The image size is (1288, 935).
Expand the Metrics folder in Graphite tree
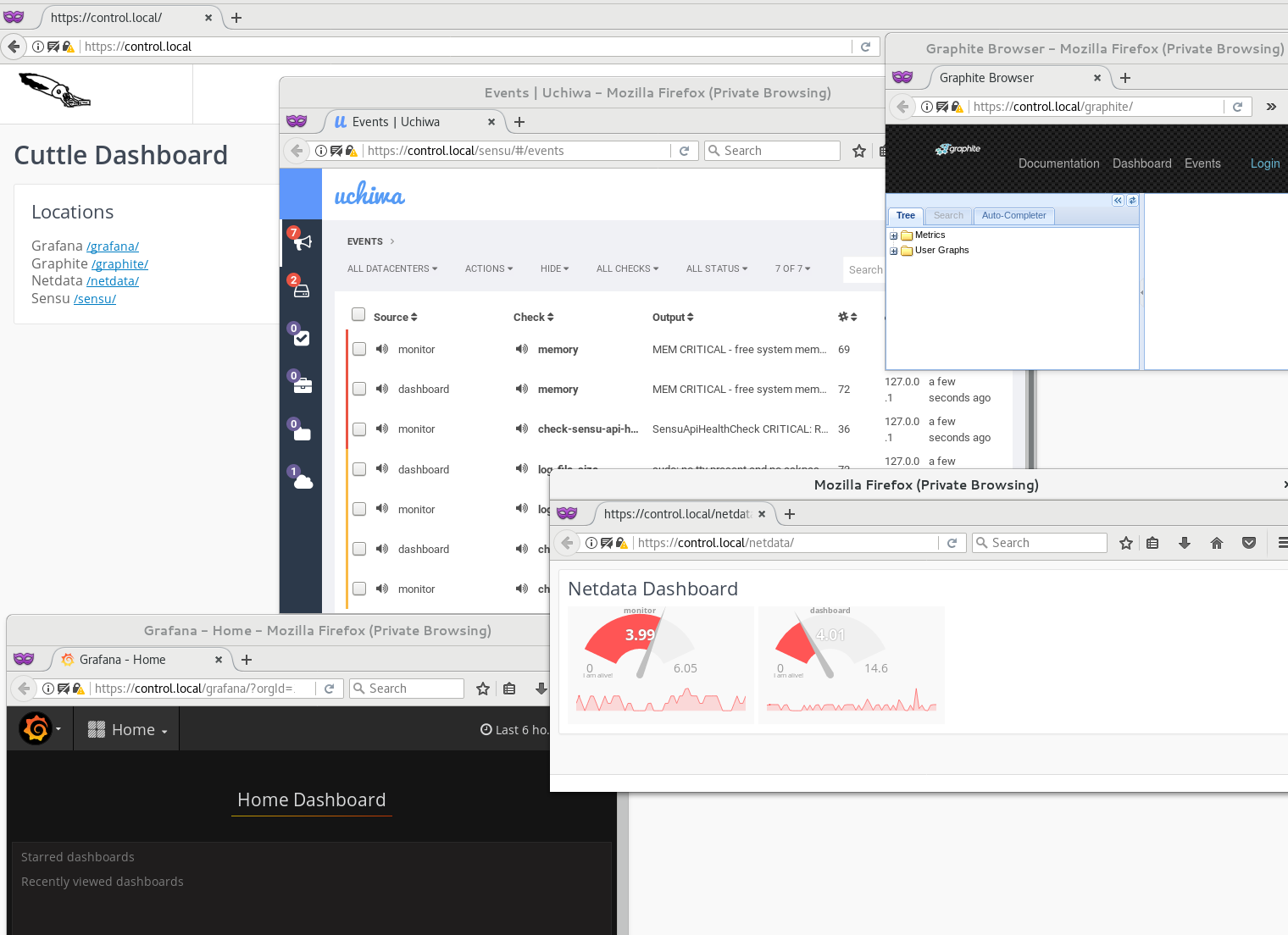coord(893,235)
